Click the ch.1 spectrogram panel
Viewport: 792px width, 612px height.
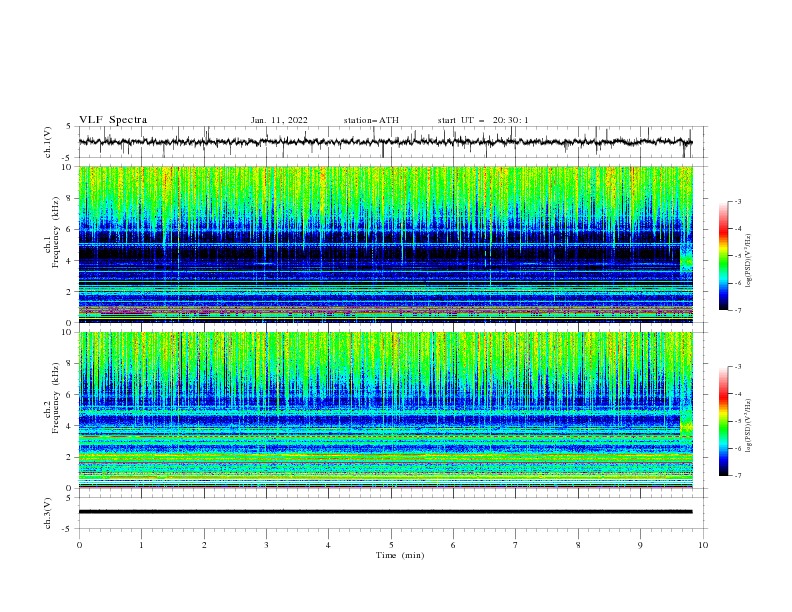[385, 244]
